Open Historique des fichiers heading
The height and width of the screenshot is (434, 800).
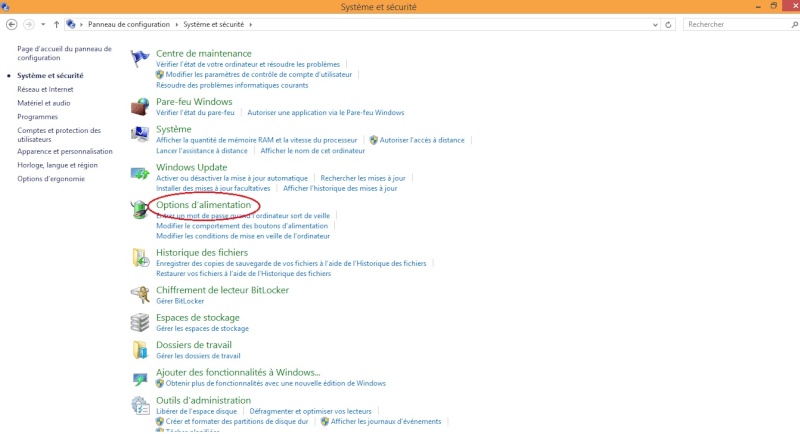tap(202, 253)
